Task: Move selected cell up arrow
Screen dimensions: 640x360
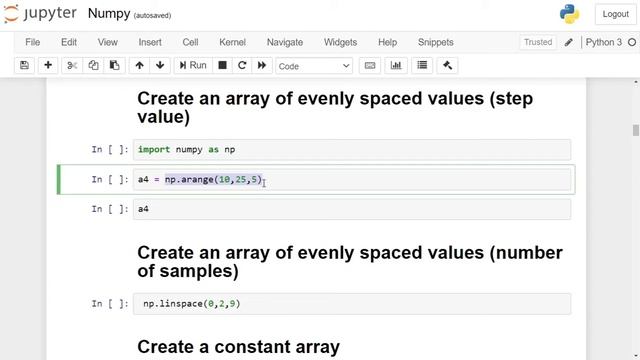Action: (139, 65)
